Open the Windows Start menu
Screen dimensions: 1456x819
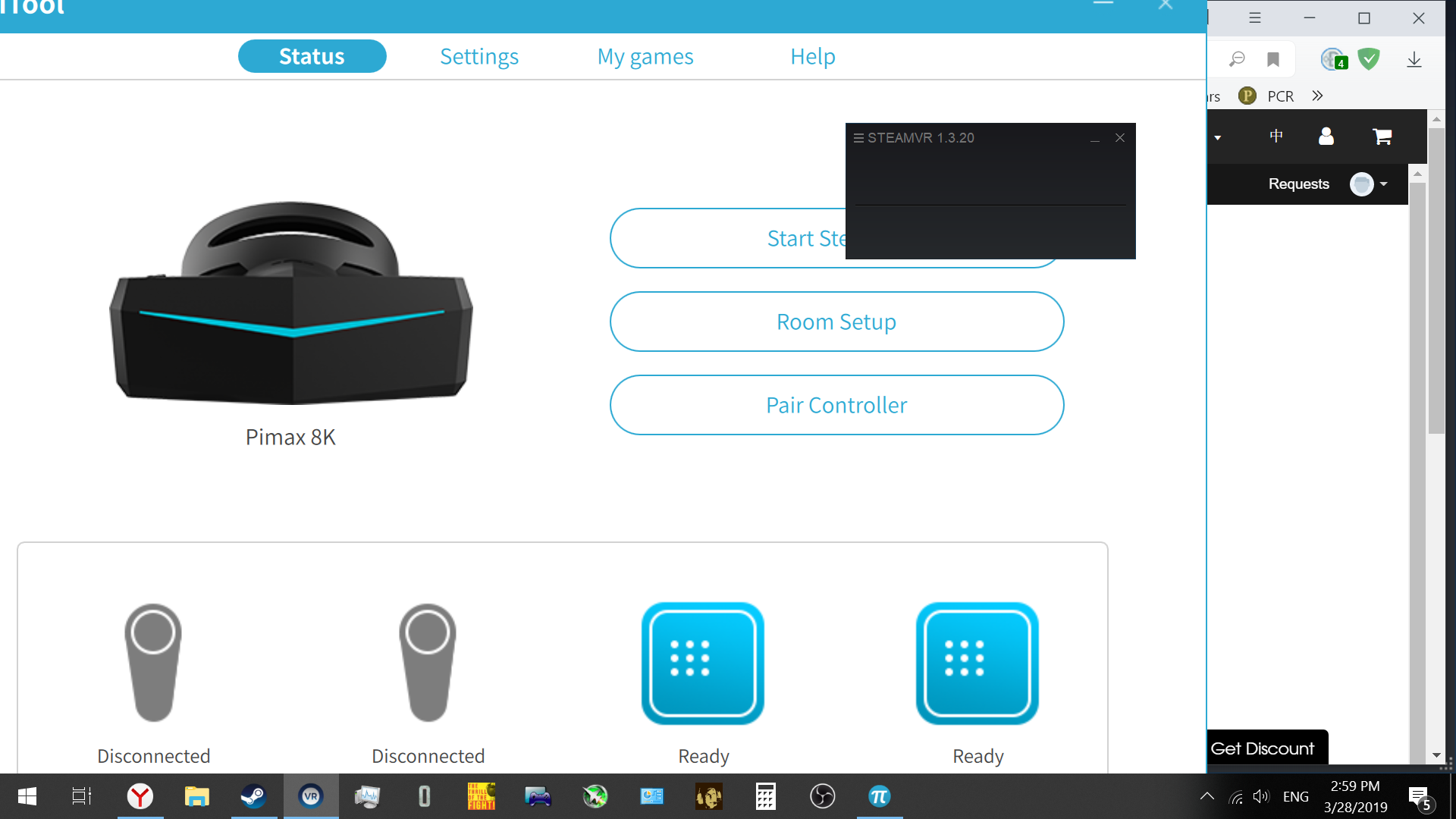click(x=27, y=796)
